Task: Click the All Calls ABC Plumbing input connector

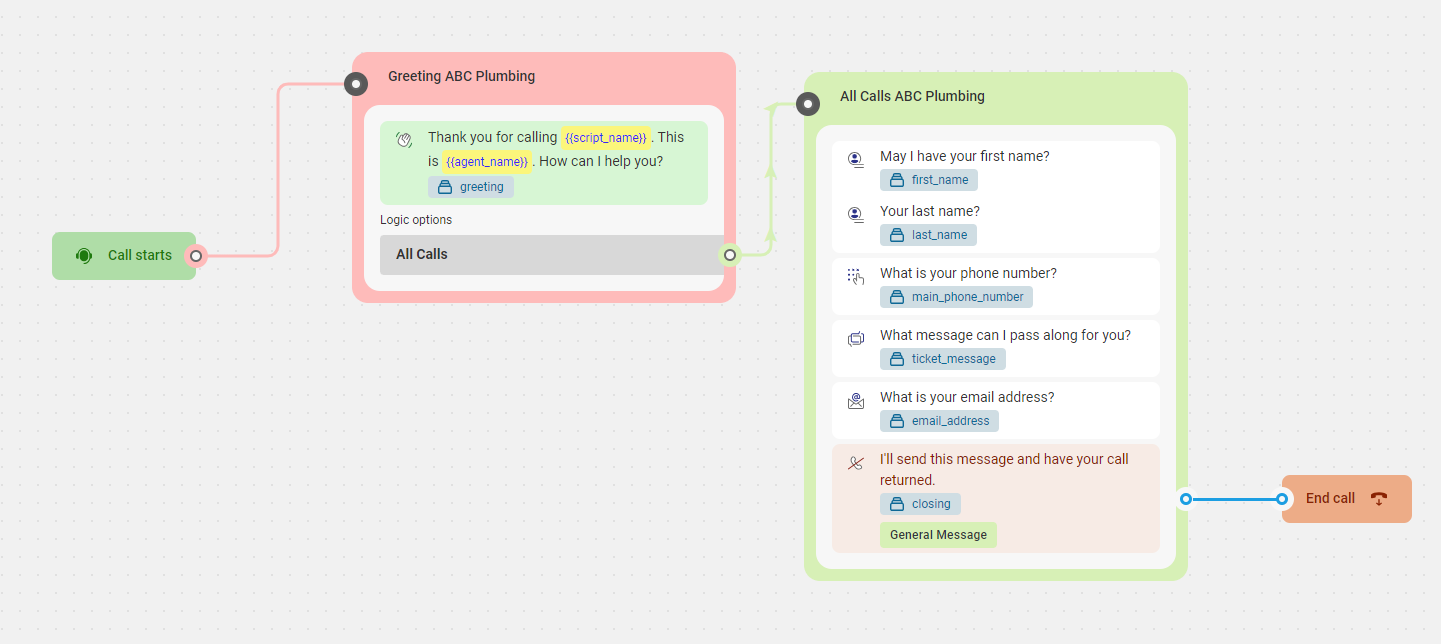Action: coord(808,104)
